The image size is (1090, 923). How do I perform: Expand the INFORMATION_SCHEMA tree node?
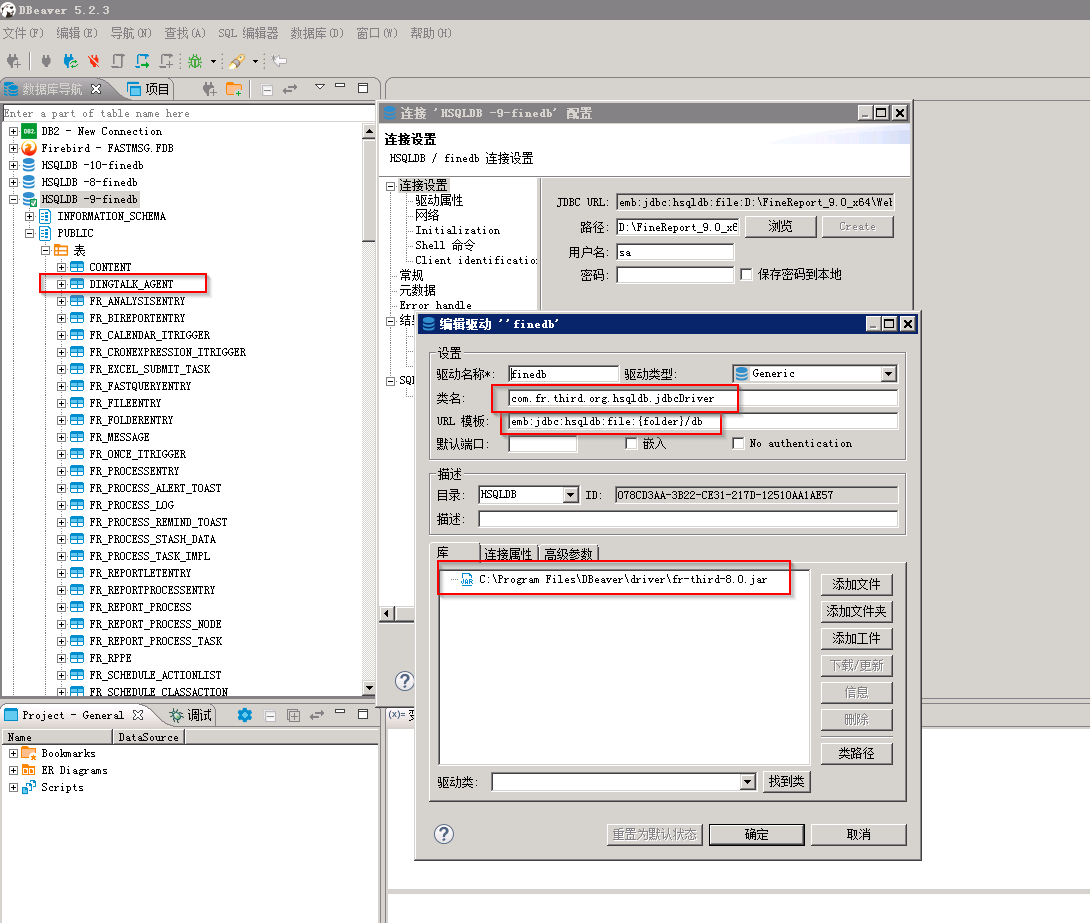tap(29, 216)
